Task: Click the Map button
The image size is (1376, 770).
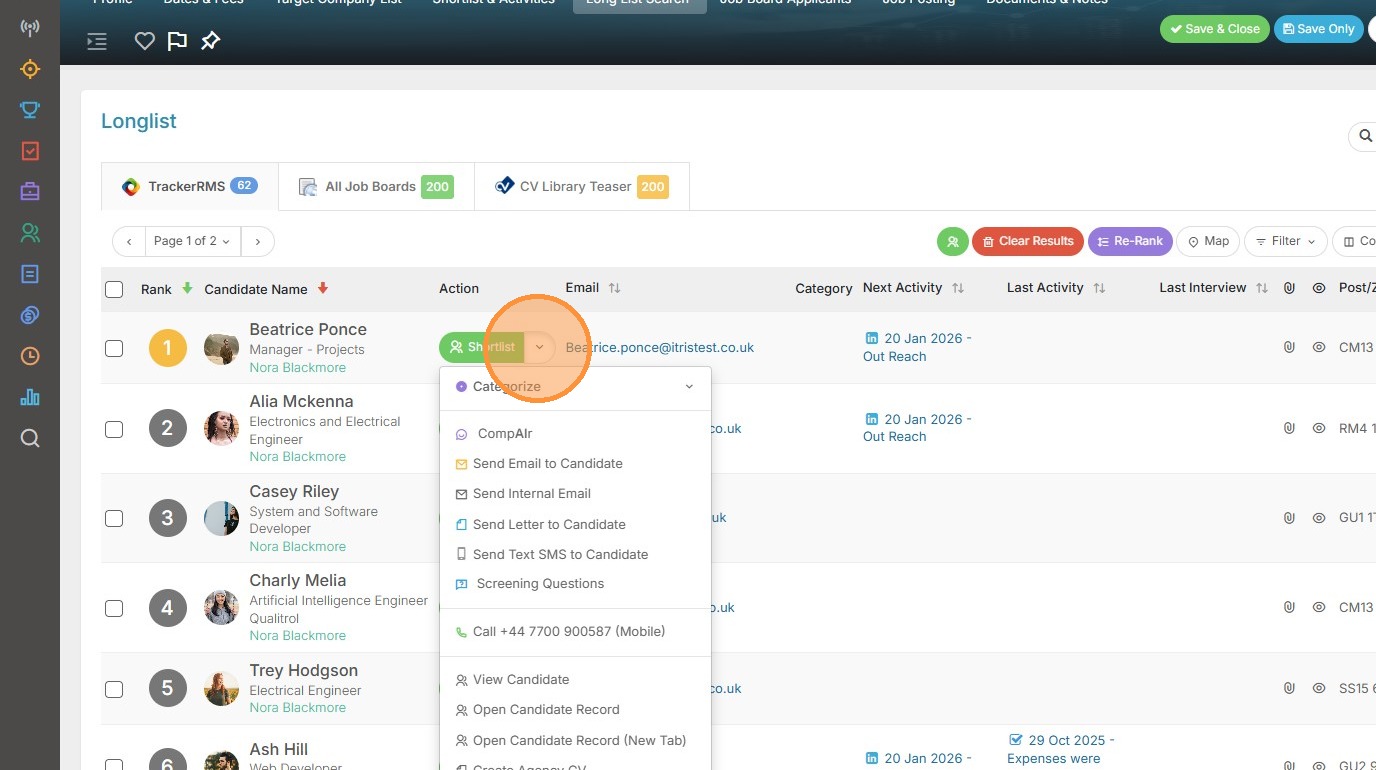Action: pos(1208,241)
